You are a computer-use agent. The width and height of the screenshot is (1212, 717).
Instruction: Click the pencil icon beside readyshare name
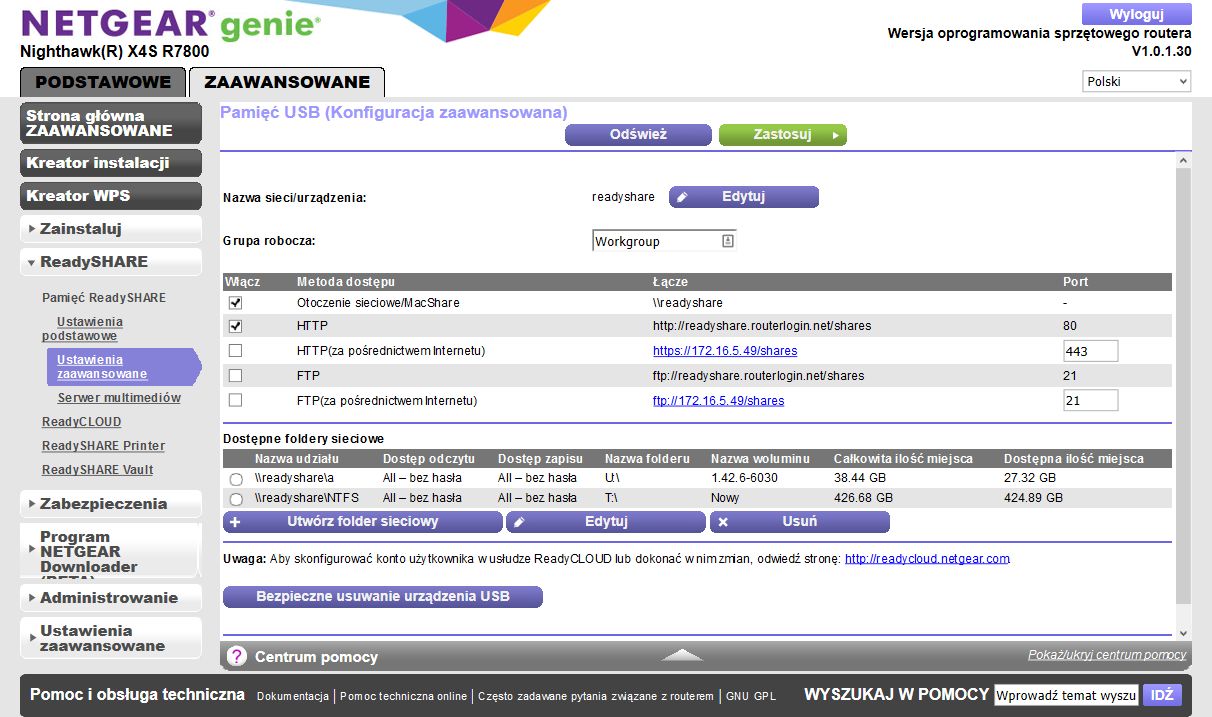[x=682, y=197]
